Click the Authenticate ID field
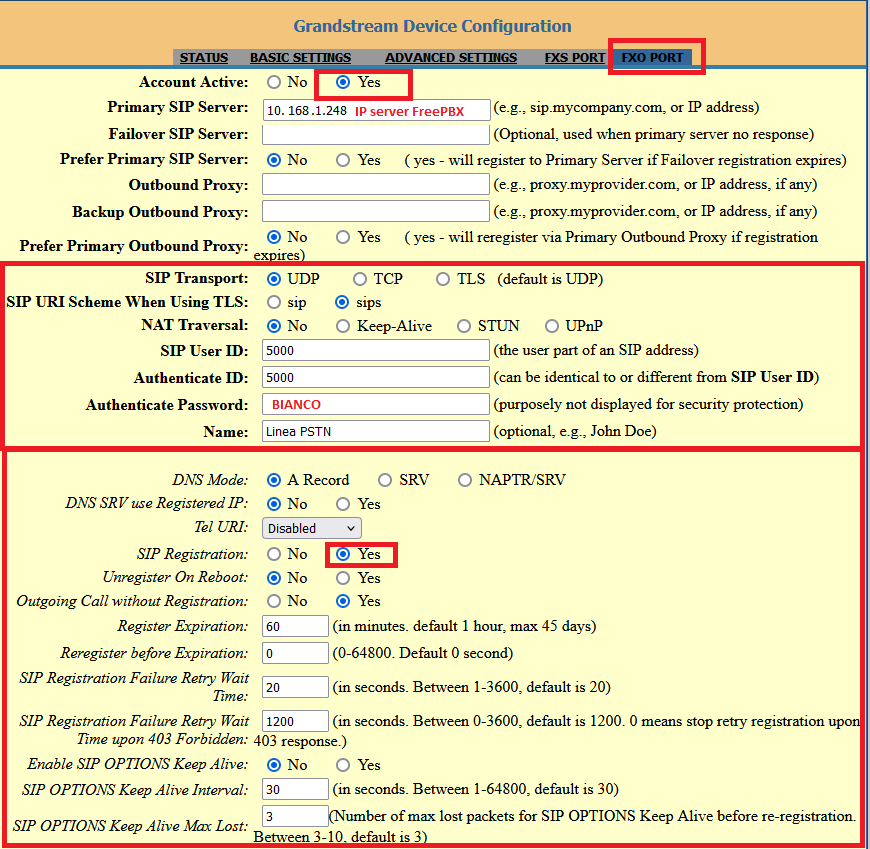This screenshot has width=870, height=849. (376, 377)
